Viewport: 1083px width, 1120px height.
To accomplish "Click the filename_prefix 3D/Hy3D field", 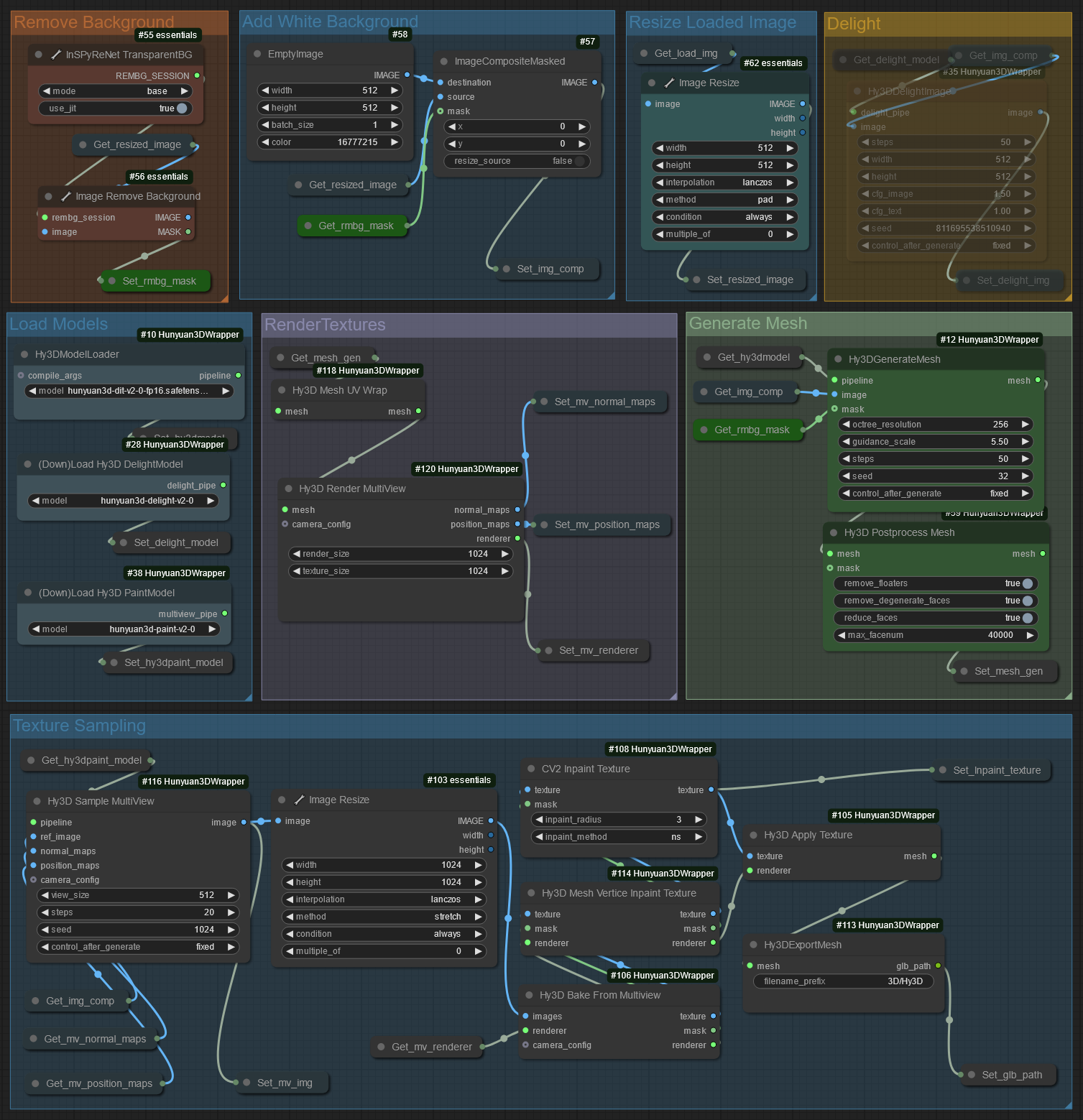I will (x=844, y=981).
